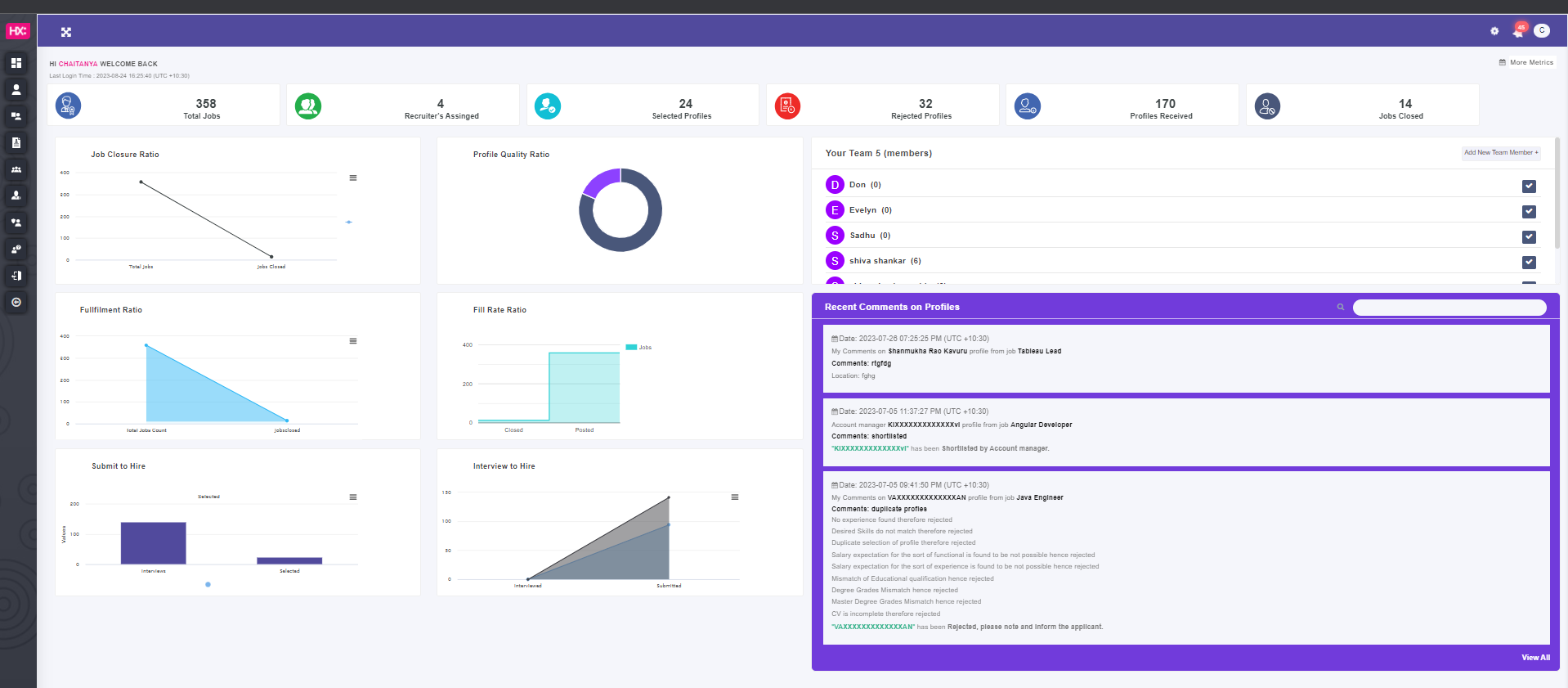The image size is (1568, 688).
Task: Collapse sidebar with circled back arrow icon
Action: tap(16, 302)
